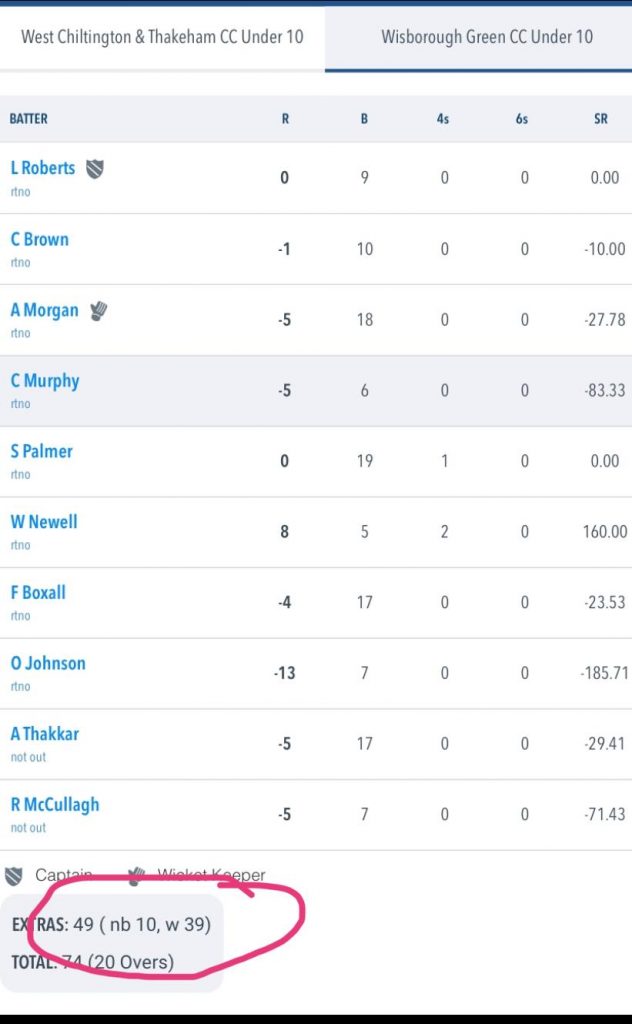Click the SR column header
Image resolution: width=632 pixels, height=1024 pixels.
600,119
